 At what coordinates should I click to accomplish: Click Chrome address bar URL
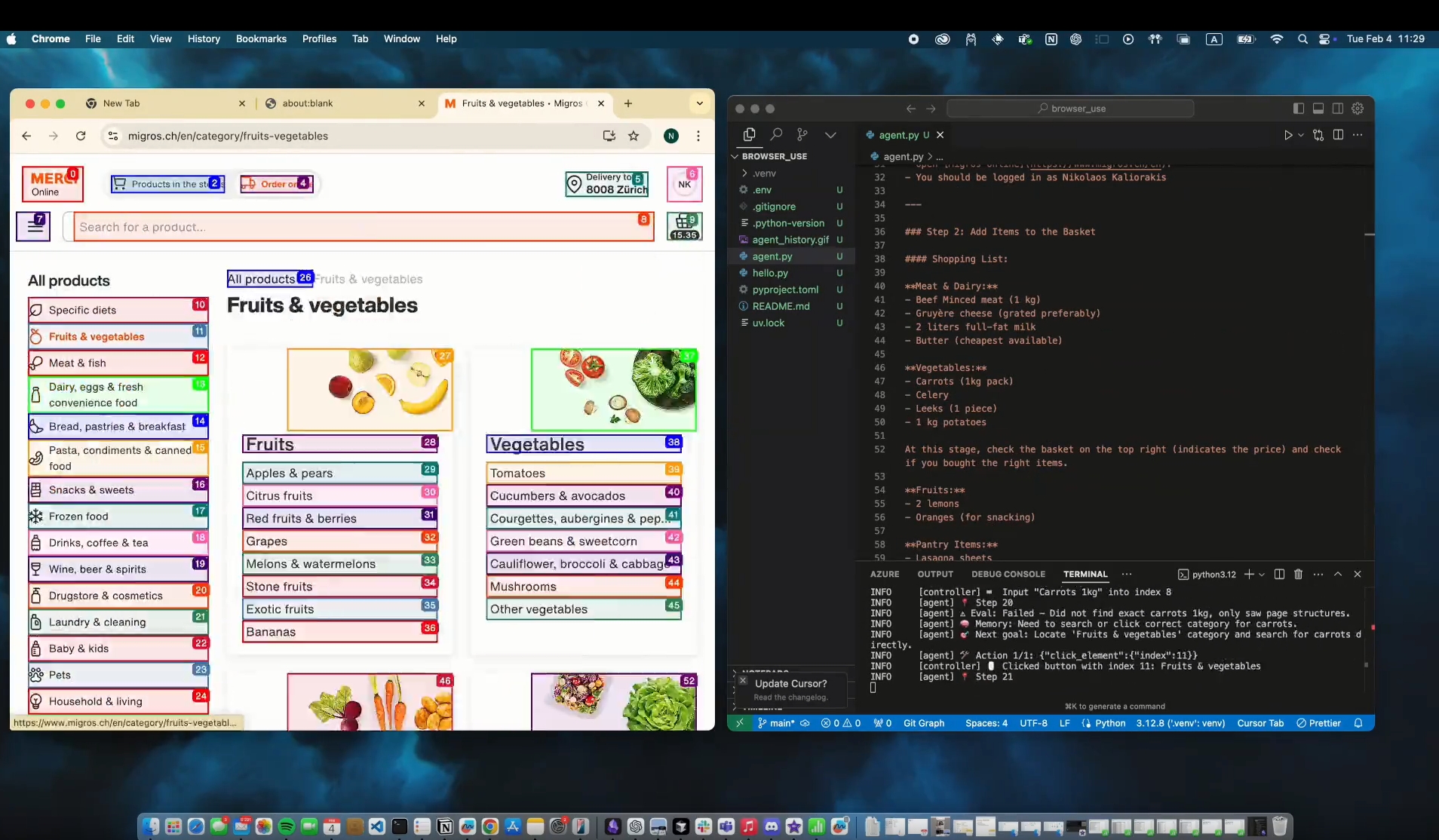coord(228,136)
